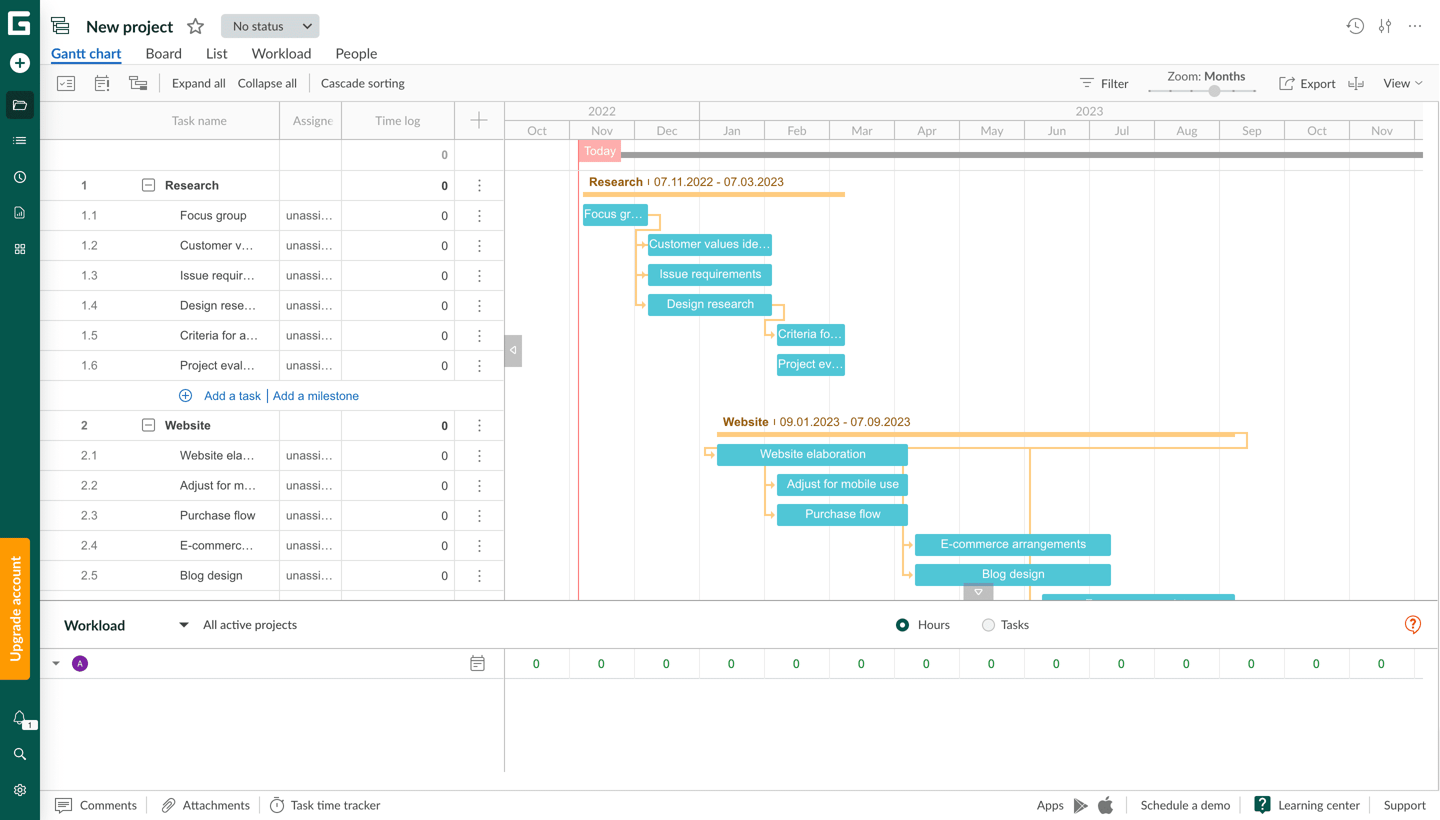Click Add a milestone link

[x=315, y=395]
